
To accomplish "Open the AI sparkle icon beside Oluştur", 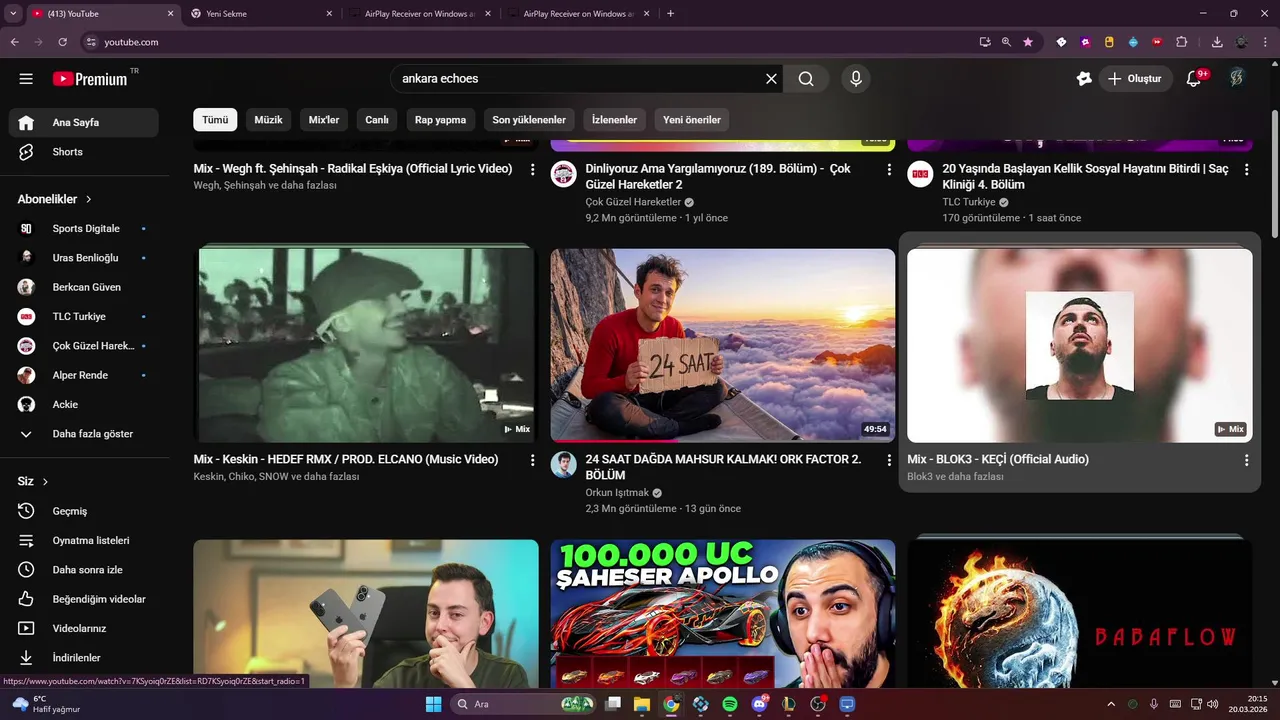I will coord(1084,79).
